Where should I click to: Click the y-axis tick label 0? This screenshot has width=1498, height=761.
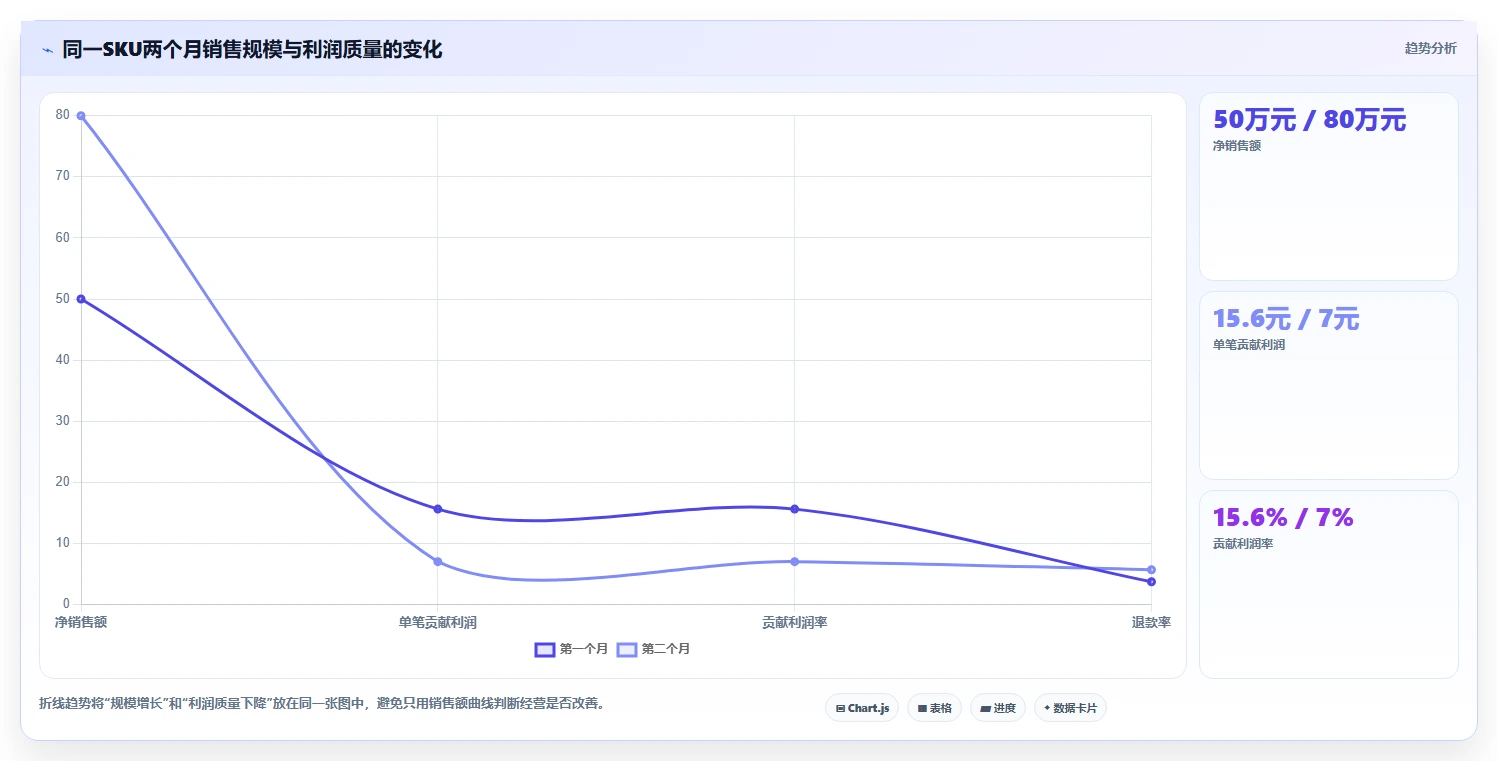(x=67, y=604)
